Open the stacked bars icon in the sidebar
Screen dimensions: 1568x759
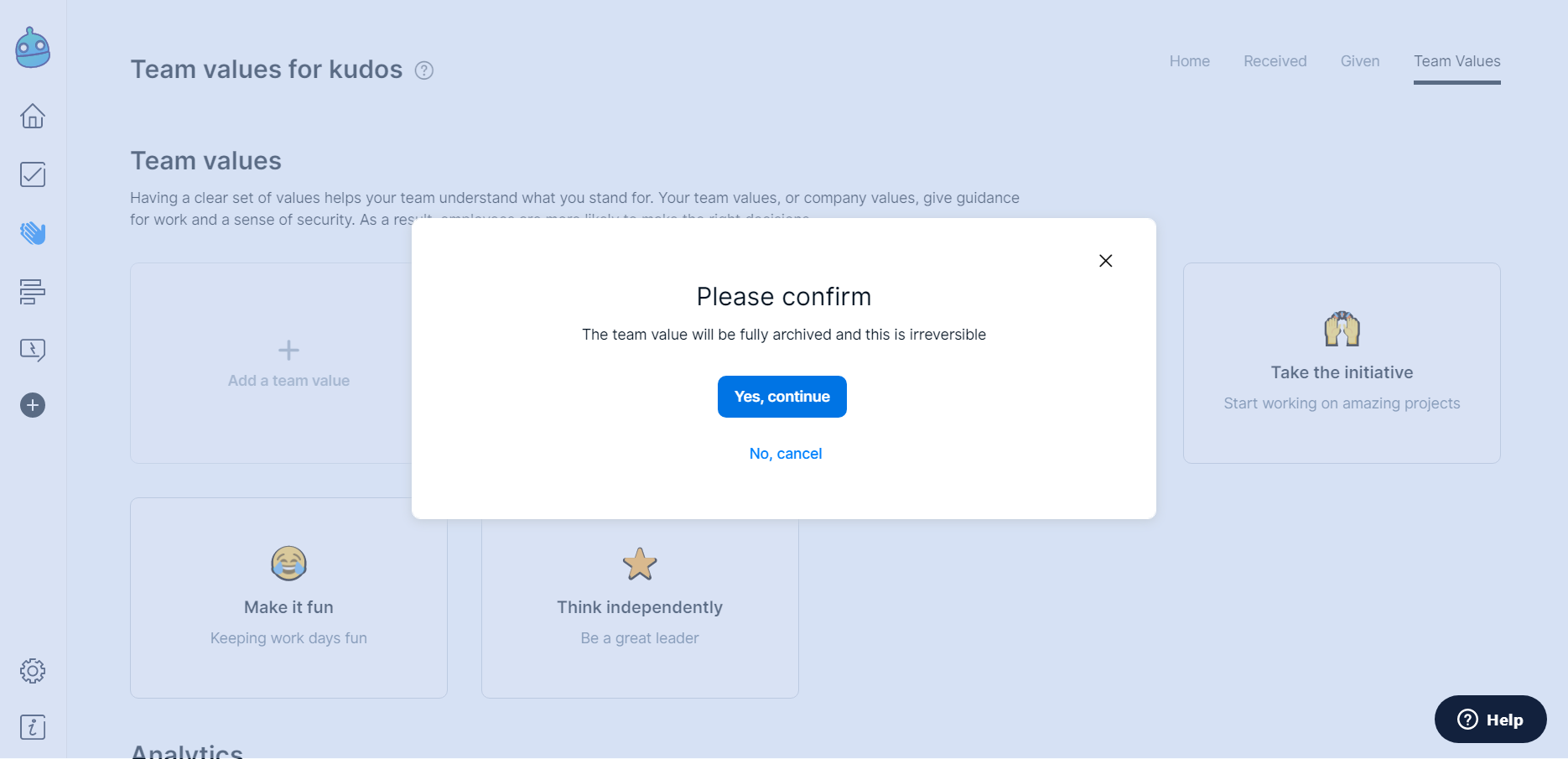click(x=33, y=292)
